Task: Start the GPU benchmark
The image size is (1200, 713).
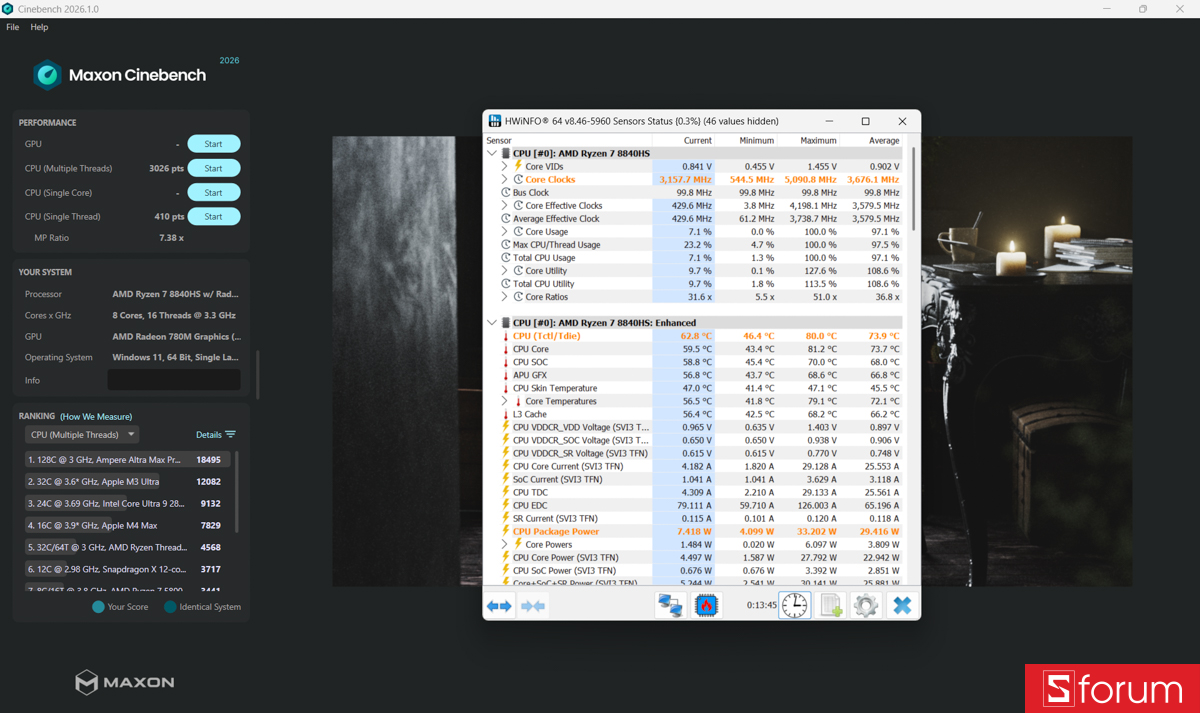Action: point(213,144)
